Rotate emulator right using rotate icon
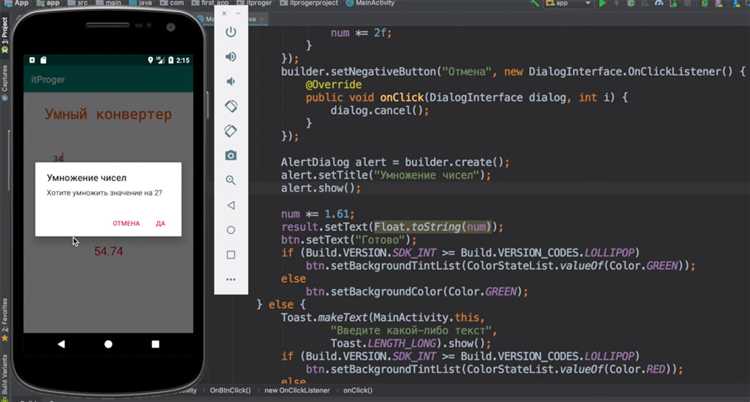The width and height of the screenshot is (750, 402). 231,131
